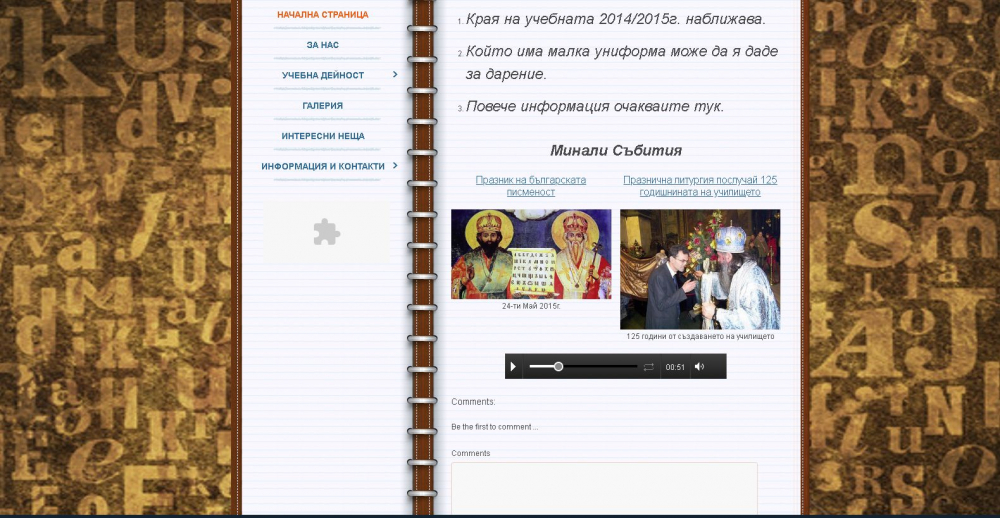1000x518 pixels.
Task: Select ИНТЕРЕСНИ НЕЩА in sidebar
Action: [323, 136]
